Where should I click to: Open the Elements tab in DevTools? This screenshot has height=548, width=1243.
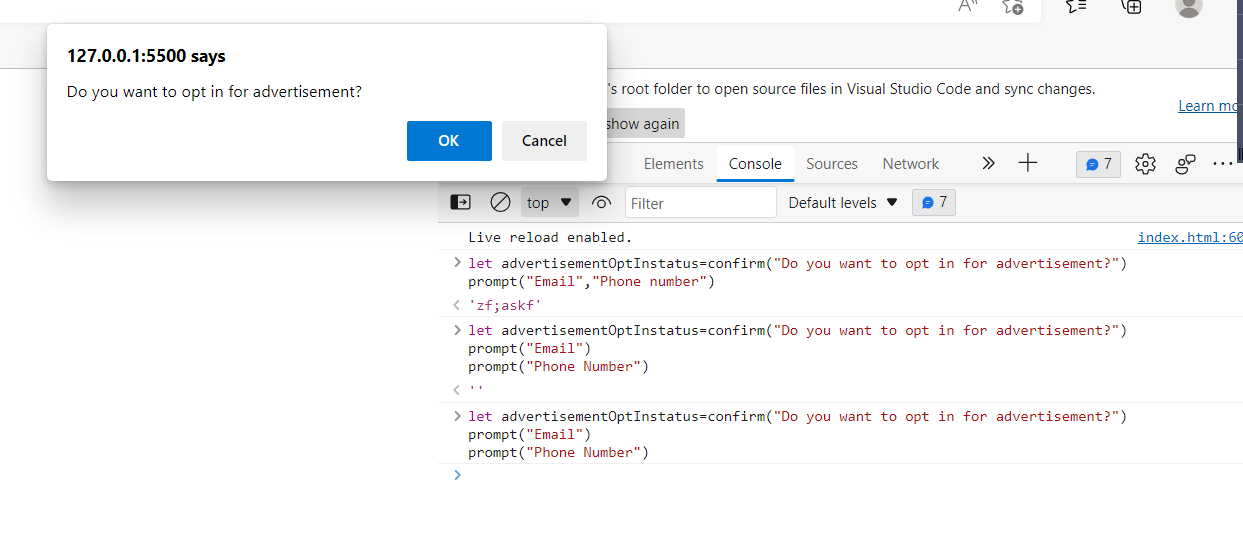pos(673,164)
